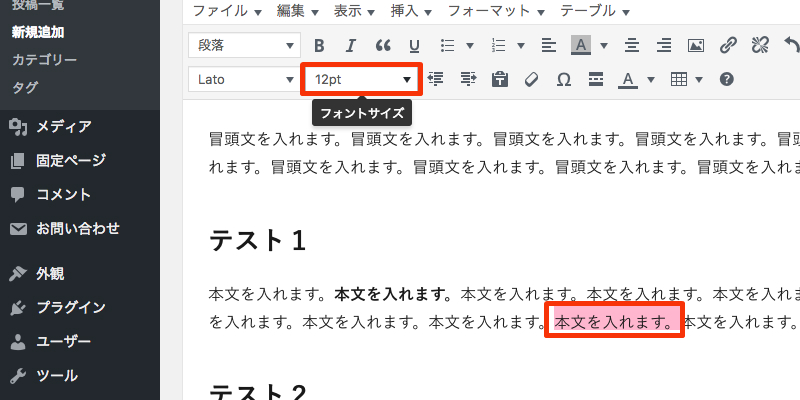
Task: Expand the background color picker arrow
Action: pyautogui.click(x=604, y=46)
